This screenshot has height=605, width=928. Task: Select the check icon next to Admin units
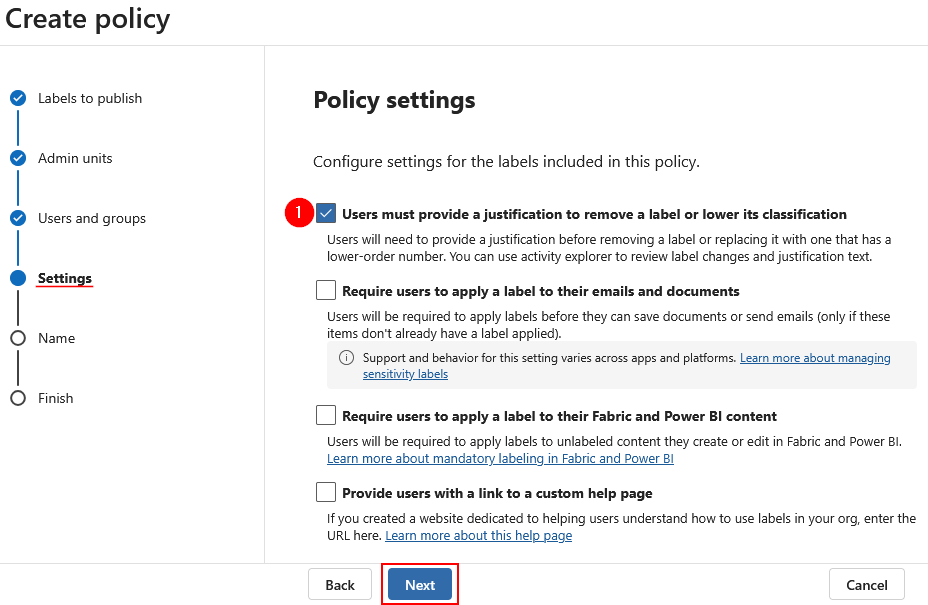(18, 158)
